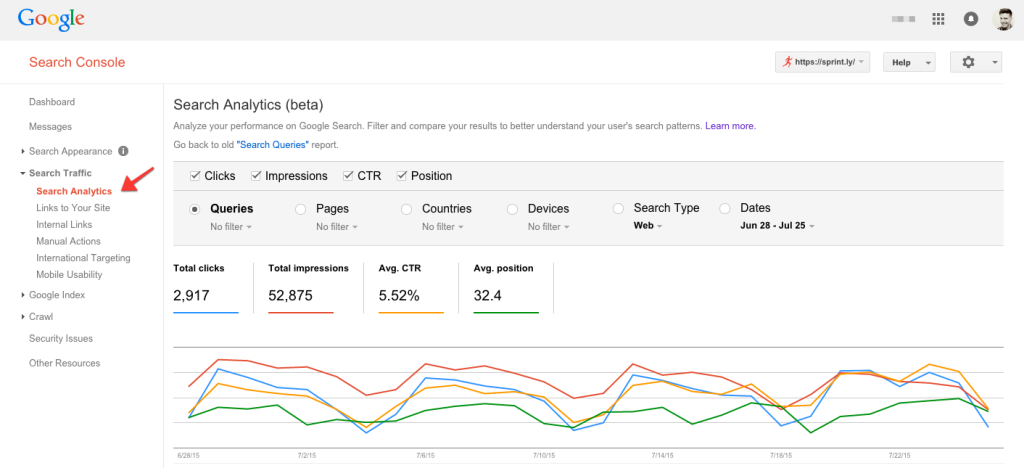Click the settings gear icon

(x=968, y=62)
